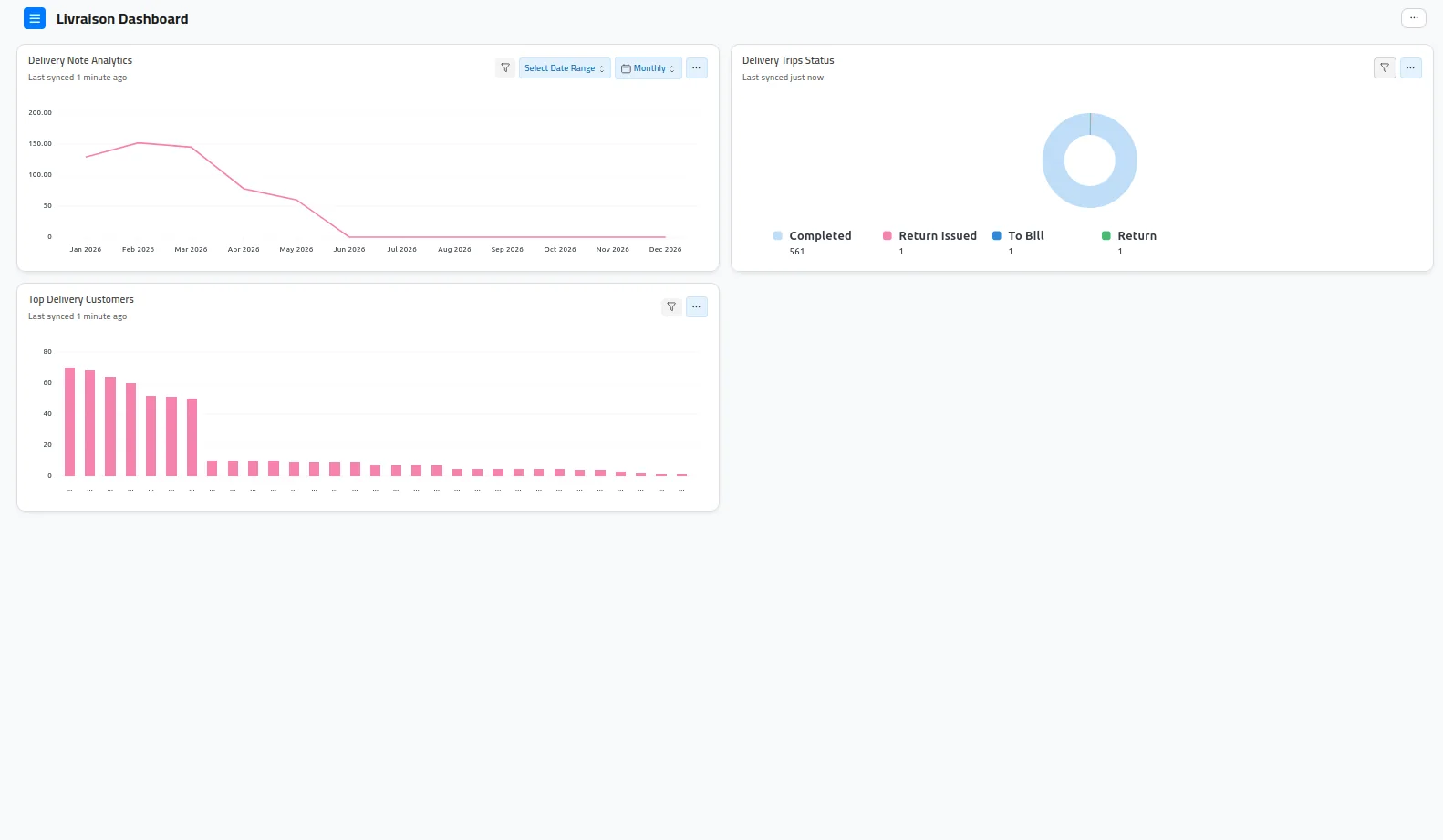Screen dimensions: 1443x840
Task: Open more options in Delivery Trips Status
Action: coord(1410,68)
